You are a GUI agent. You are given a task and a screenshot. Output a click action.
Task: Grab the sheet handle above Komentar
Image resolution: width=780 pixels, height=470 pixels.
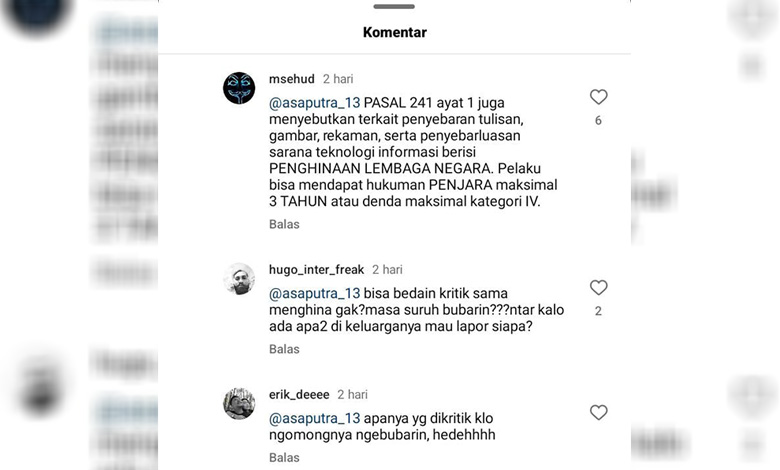point(394,6)
